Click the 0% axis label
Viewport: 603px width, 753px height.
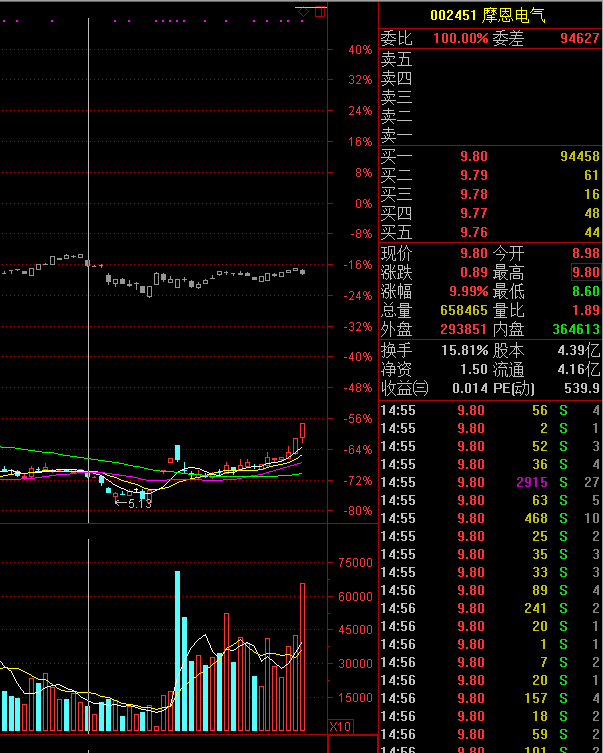pyautogui.click(x=364, y=204)
